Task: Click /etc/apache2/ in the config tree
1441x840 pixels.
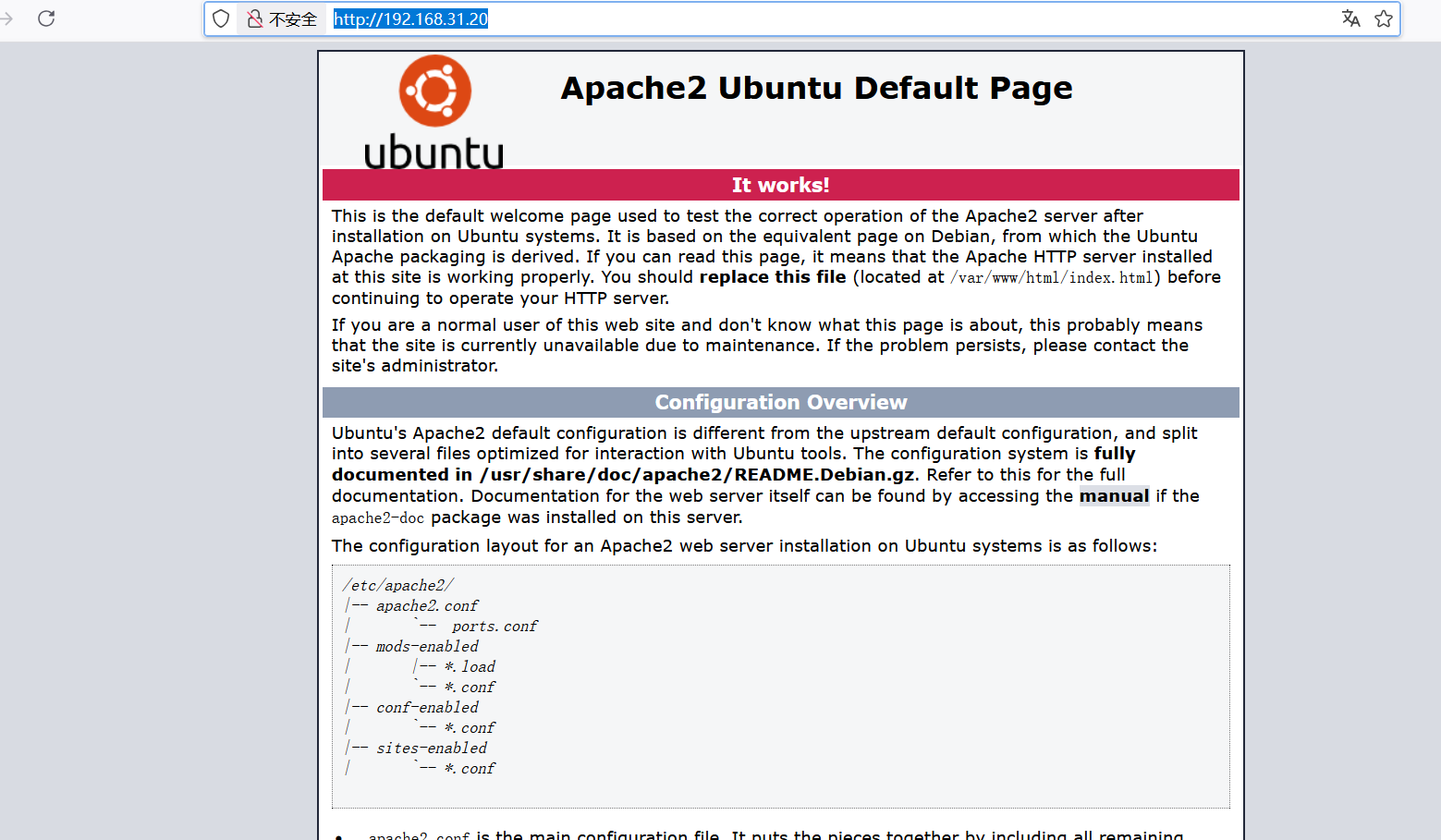Action: tap(397, 586)
